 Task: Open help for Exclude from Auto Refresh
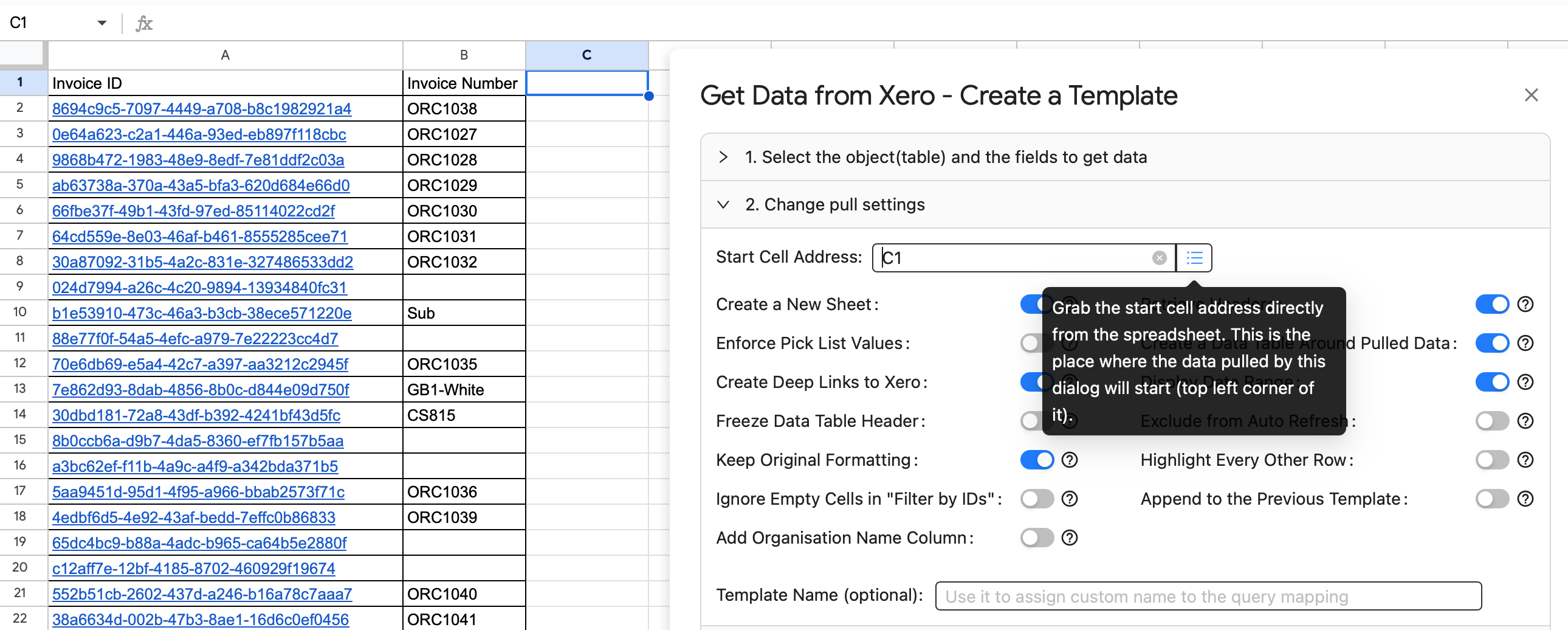1525,421
